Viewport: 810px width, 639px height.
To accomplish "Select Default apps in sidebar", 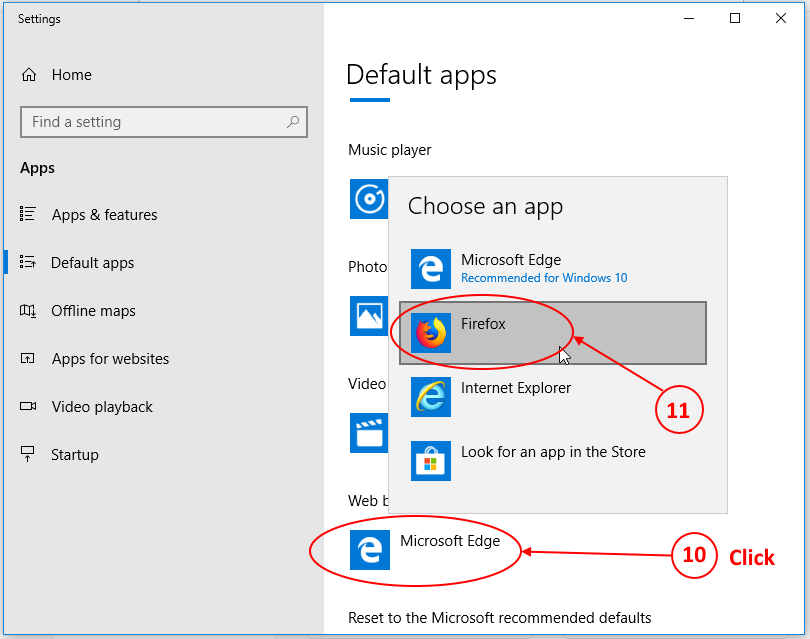I will tap(92, 262).
